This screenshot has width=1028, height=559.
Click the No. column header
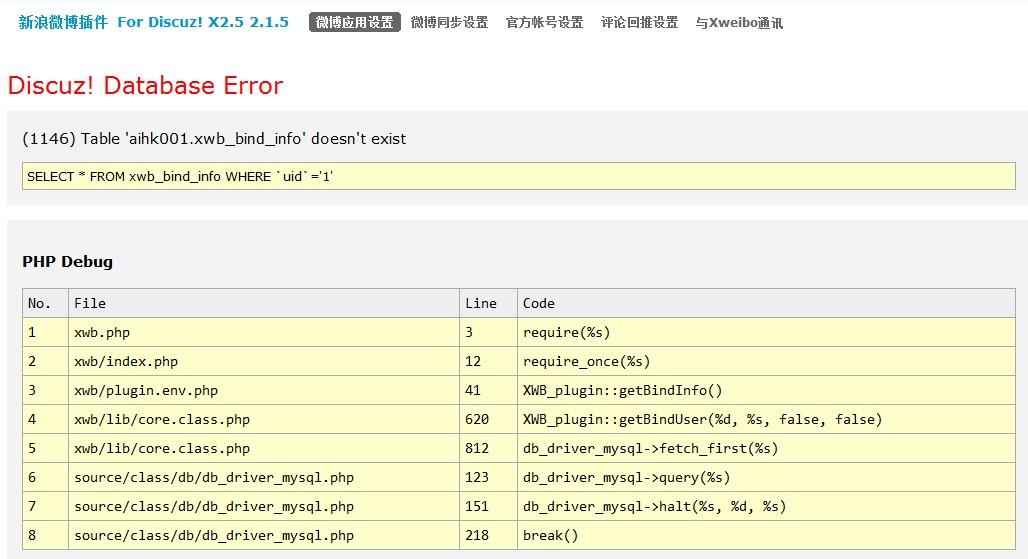[45, 303]
